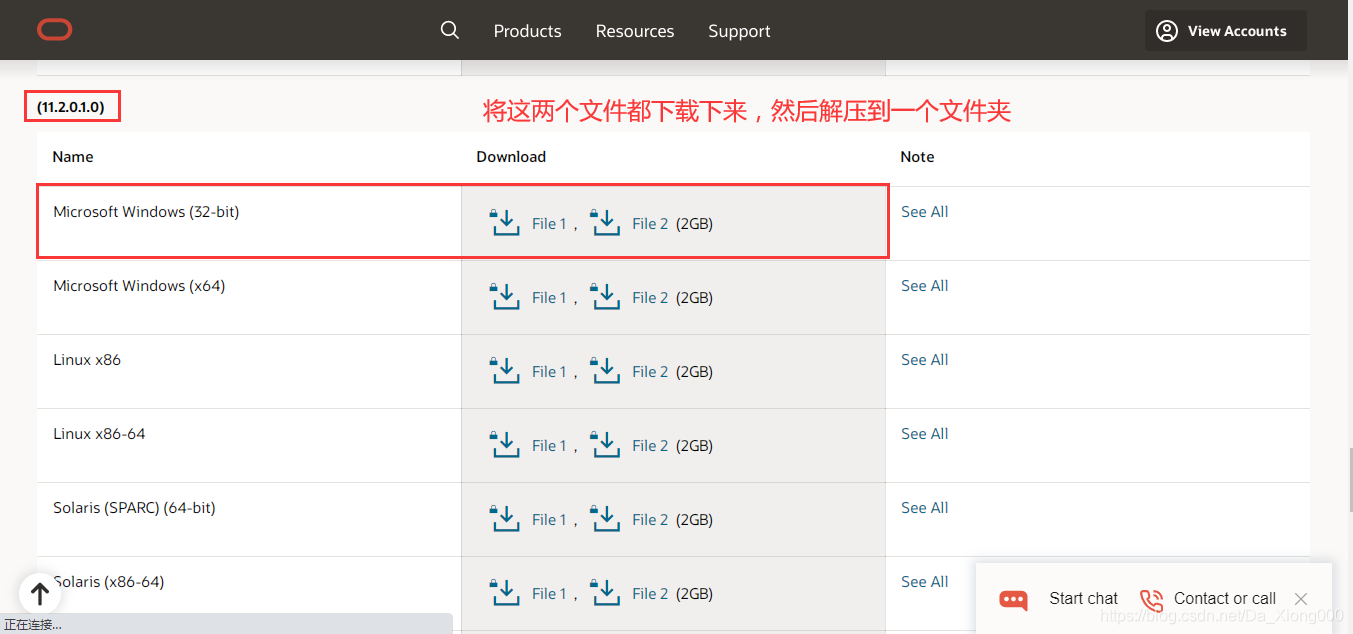Open File 2 link for Microsoft Windows (x64)
This screenshot has width=1353, height=634.
click(x=650, y=298)
